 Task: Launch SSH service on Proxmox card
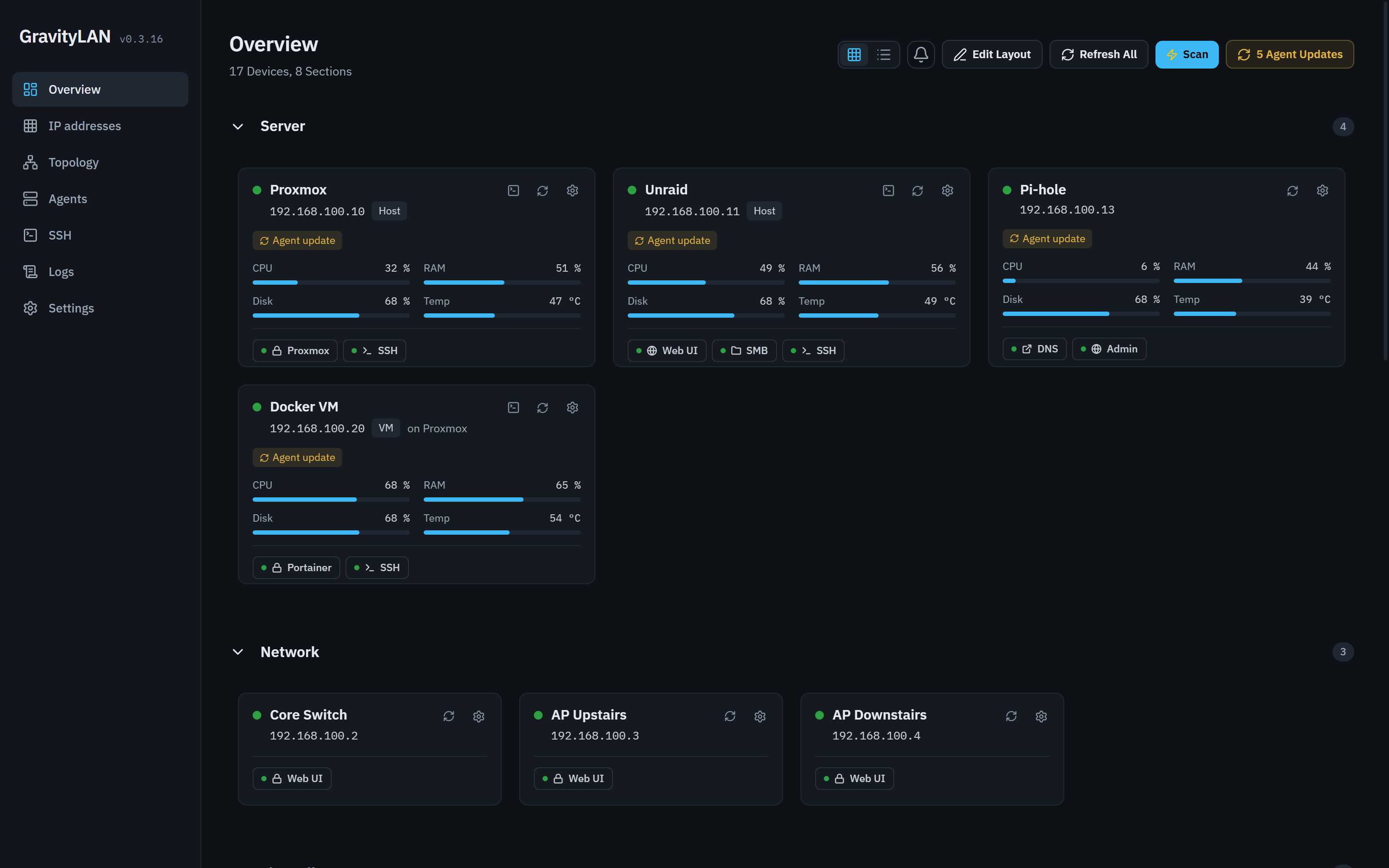click(x=374, y=351)
